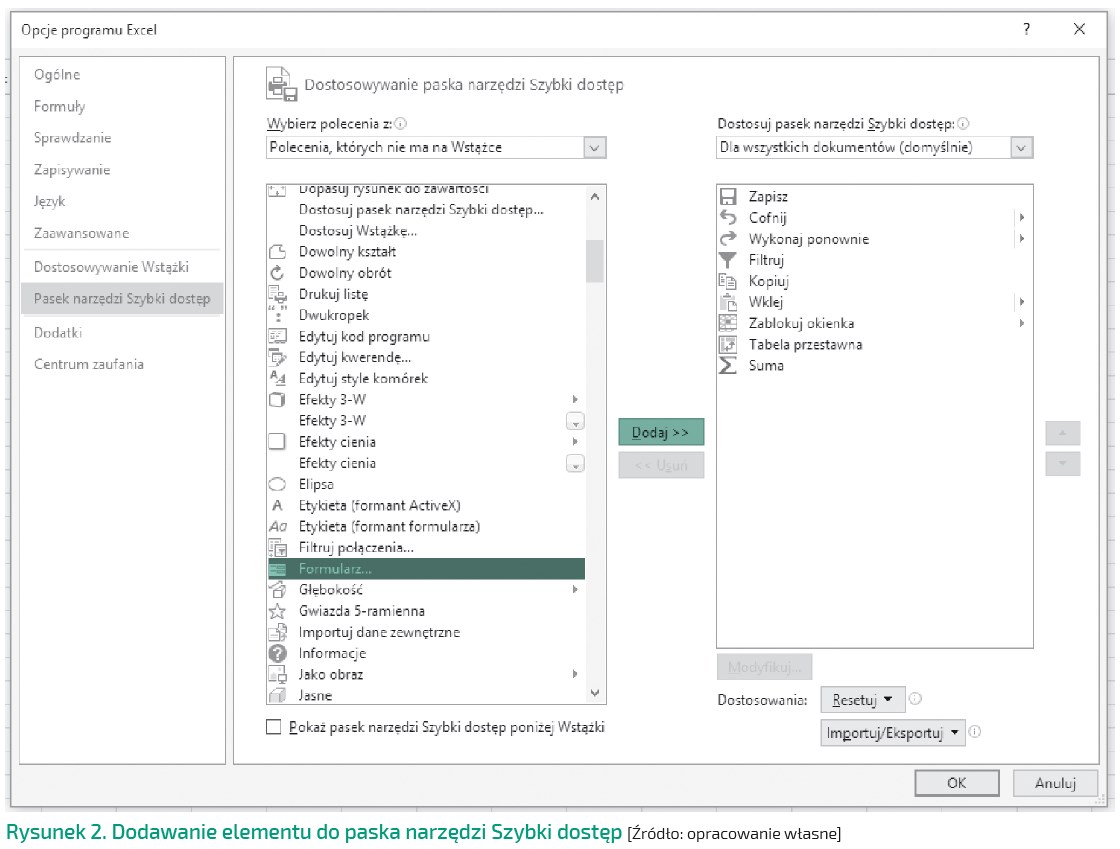Click the Filtruj połączenia icon

click(x=277, y=548)
